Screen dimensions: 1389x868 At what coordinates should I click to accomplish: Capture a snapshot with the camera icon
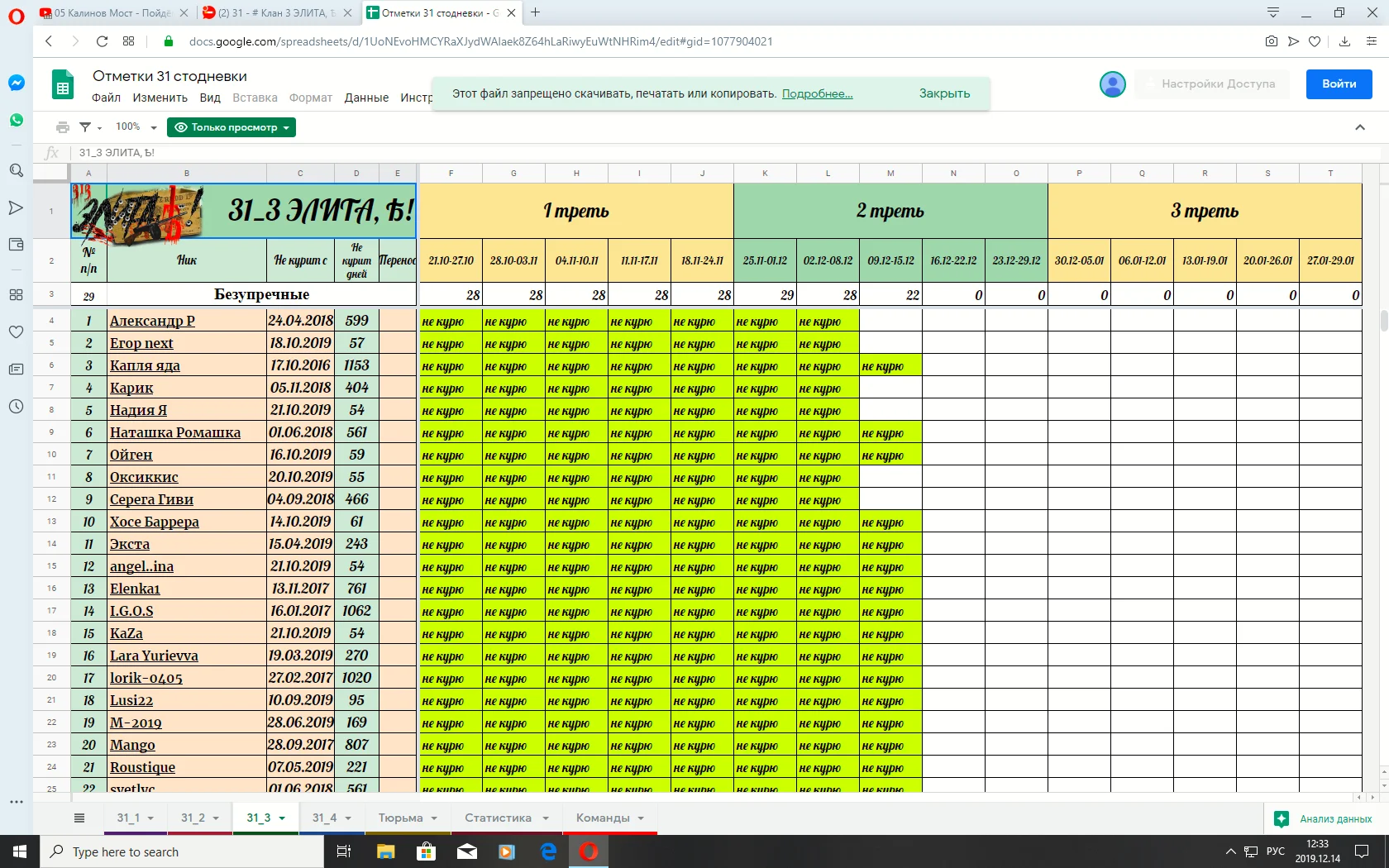pyautogui.click(x=1271, y=41)
